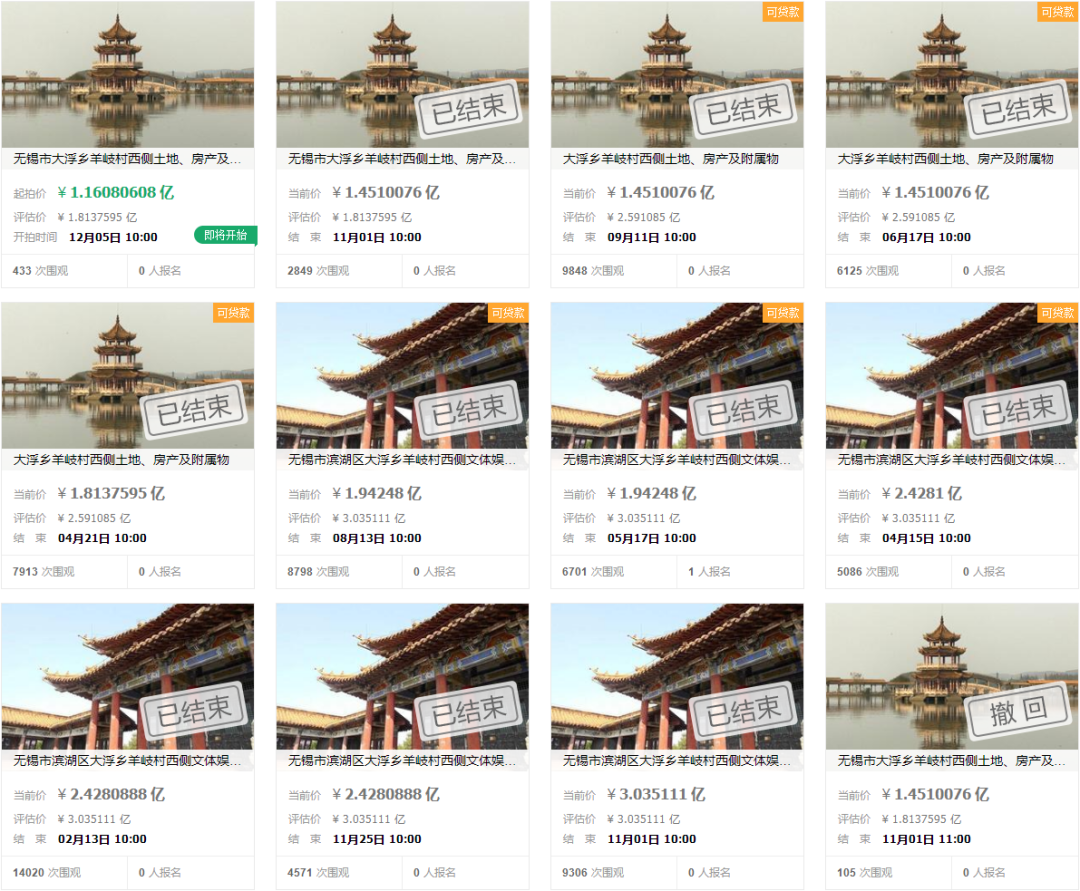The width and height of the screenshot is (1080, 891).
Task: Click 可贷款 tag on 5086 次围观 listing
Action: 1058,313
